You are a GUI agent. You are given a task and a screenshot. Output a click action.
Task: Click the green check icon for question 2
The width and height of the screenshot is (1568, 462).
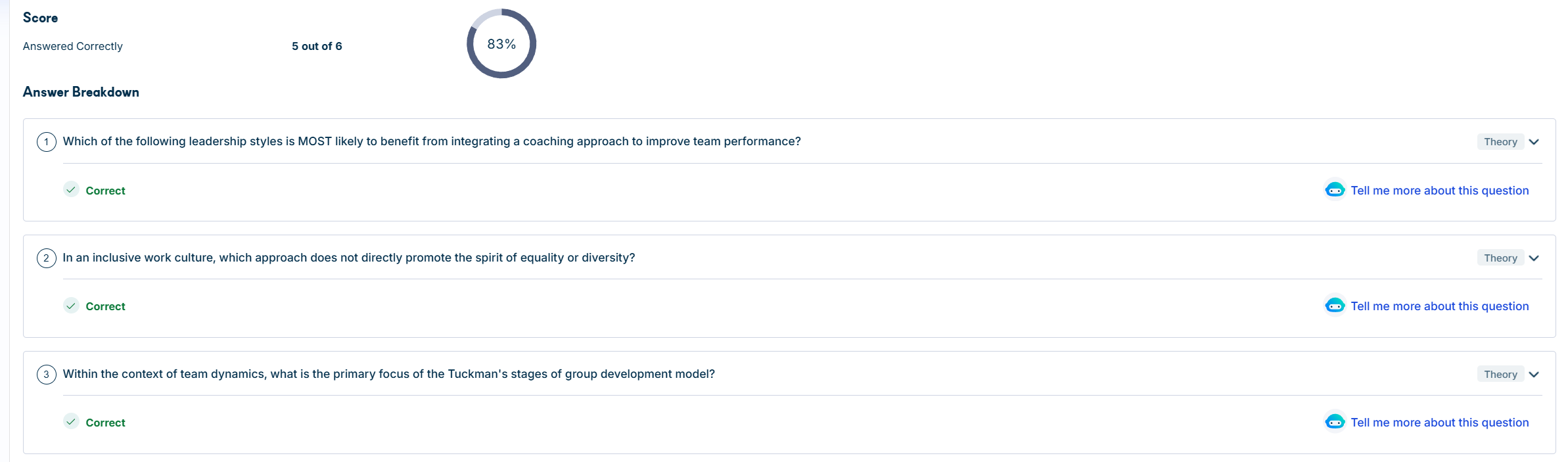71,306
